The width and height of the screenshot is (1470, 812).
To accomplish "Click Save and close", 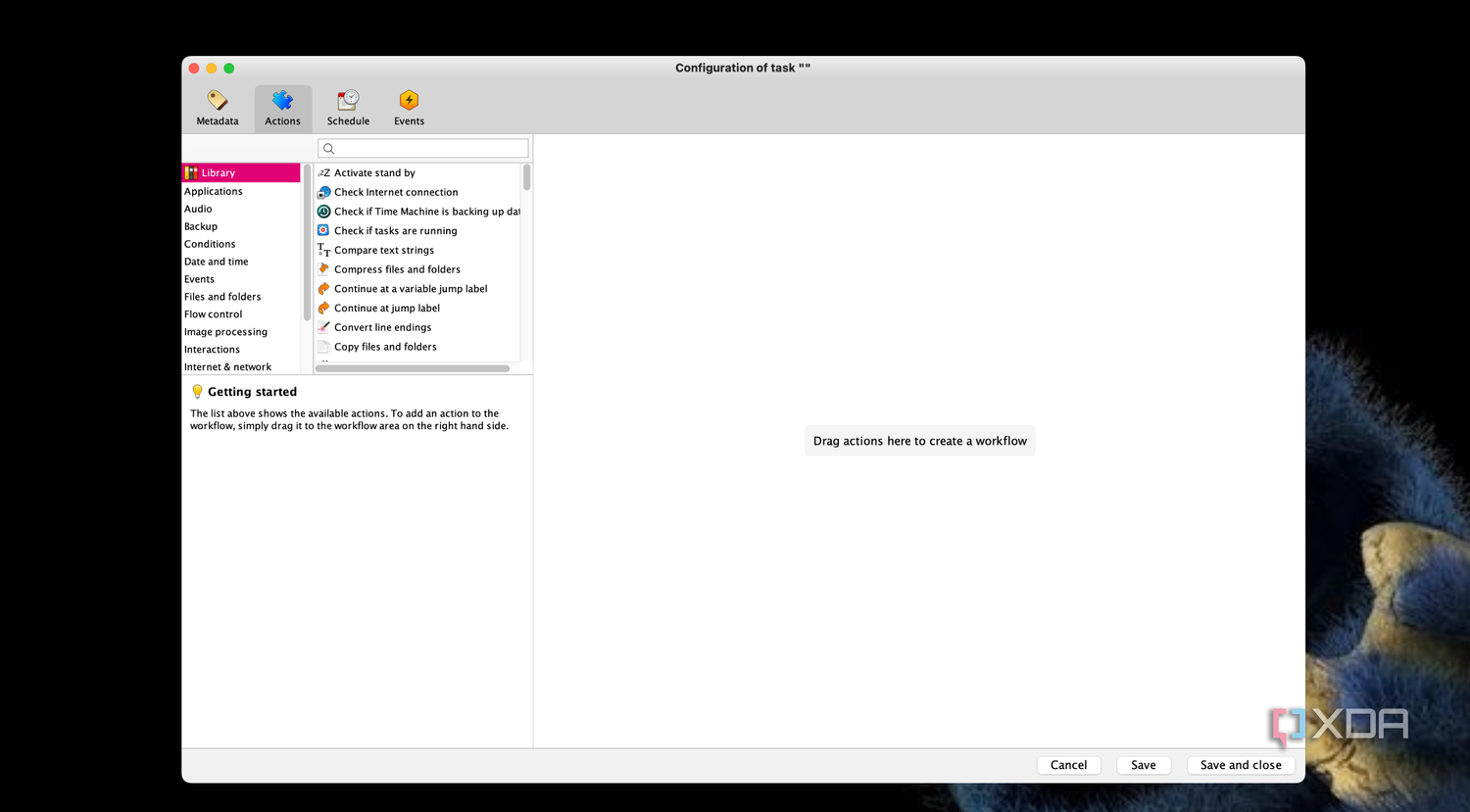I will click(1241, 765).
